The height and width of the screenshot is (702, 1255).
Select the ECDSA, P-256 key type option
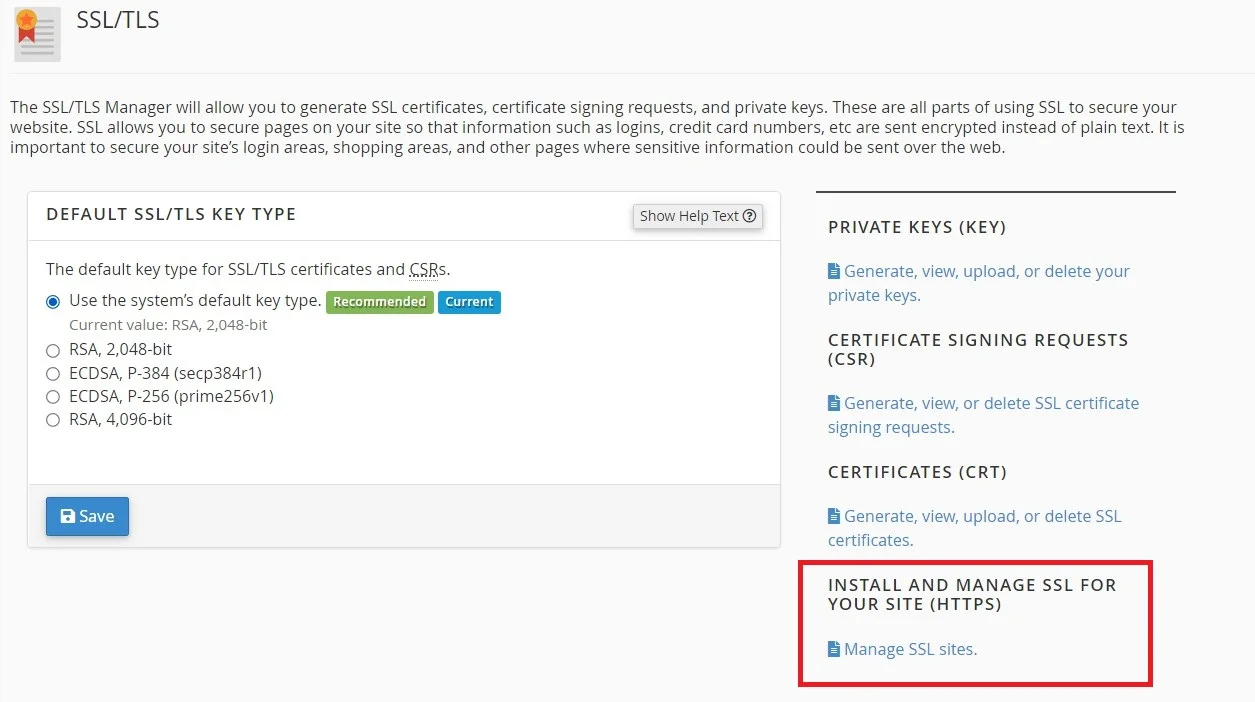pos(53,396)
